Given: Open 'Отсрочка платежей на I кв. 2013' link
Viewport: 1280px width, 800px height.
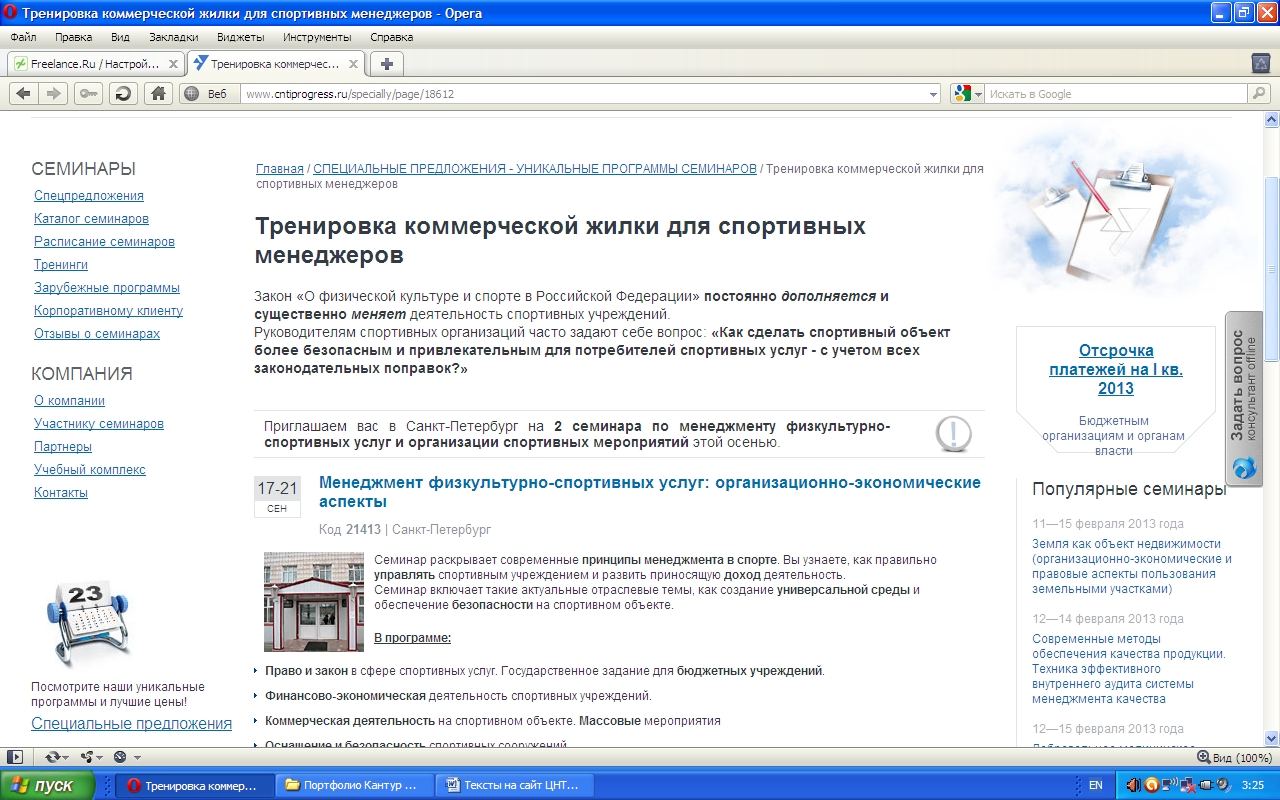Looking at the screenshot, I should (1116, 369).
